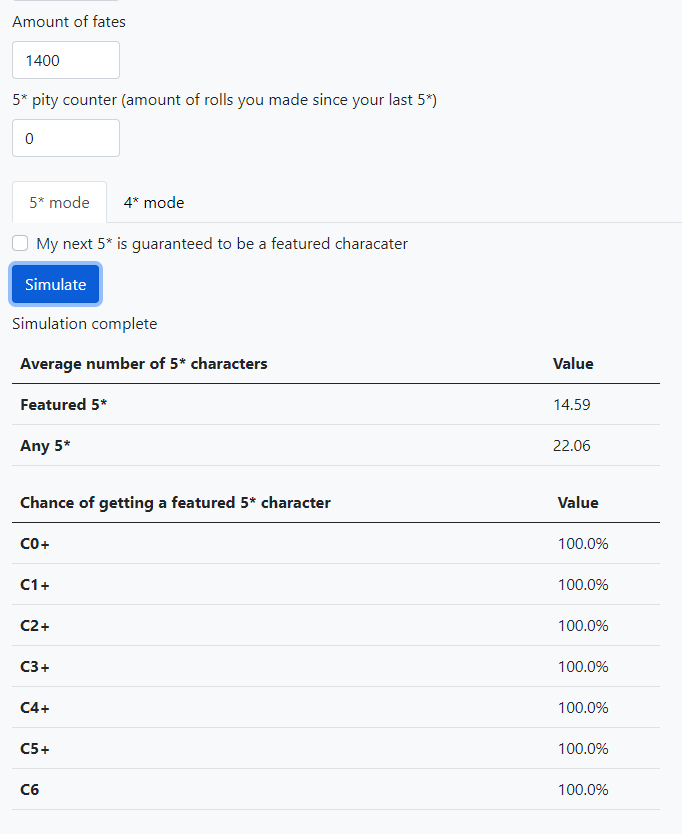Viewport: 682px width, 834px height.
Task: Click the "Amount of fates" label text
Action: point(69,21)
